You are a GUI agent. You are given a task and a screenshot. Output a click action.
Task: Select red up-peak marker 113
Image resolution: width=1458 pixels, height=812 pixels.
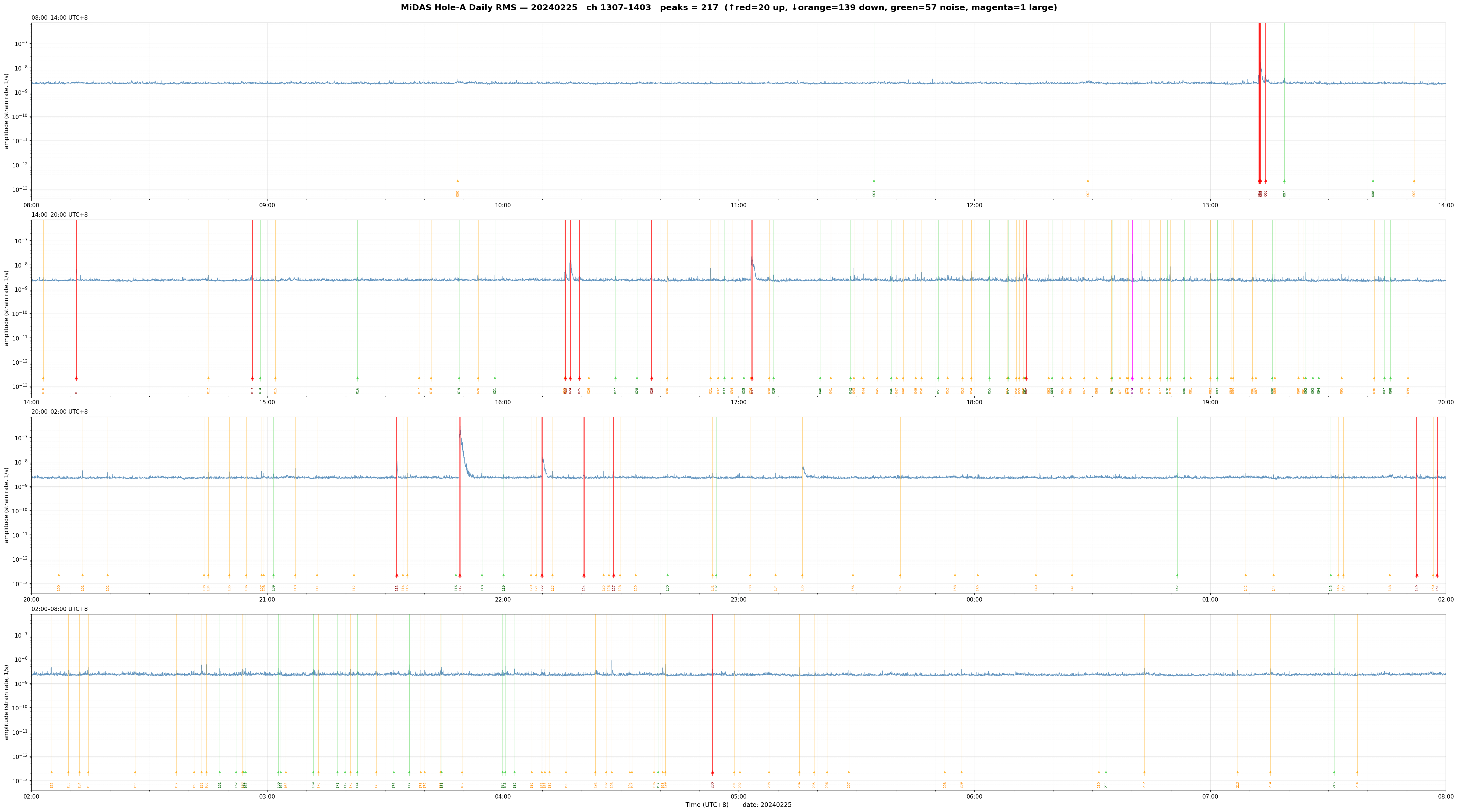click(397, 575)
